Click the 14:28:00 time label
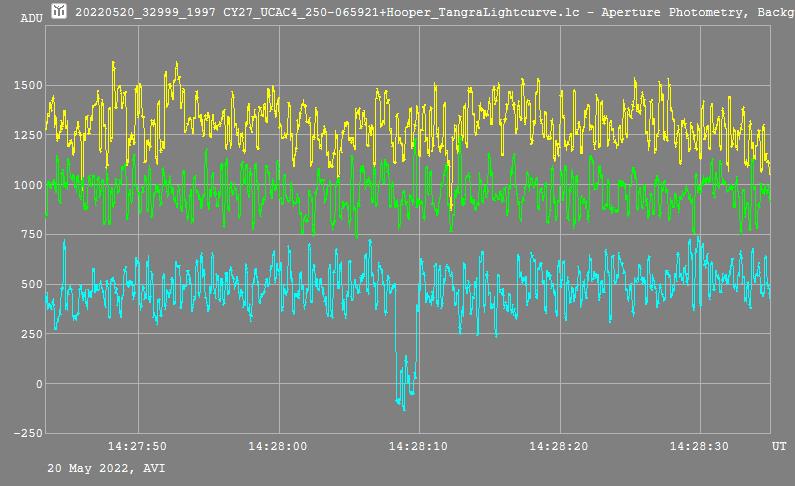The width and height of the screenshot is (795, 486). [x=277, y=446]
